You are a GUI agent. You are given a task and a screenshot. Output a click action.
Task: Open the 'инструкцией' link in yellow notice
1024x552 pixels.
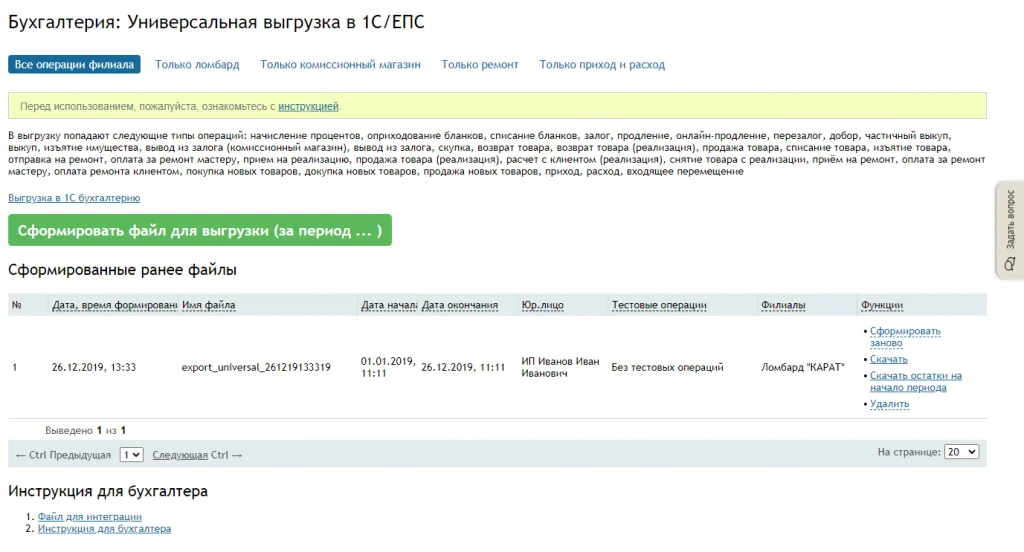pyautogui.click(x=308, y=106)
